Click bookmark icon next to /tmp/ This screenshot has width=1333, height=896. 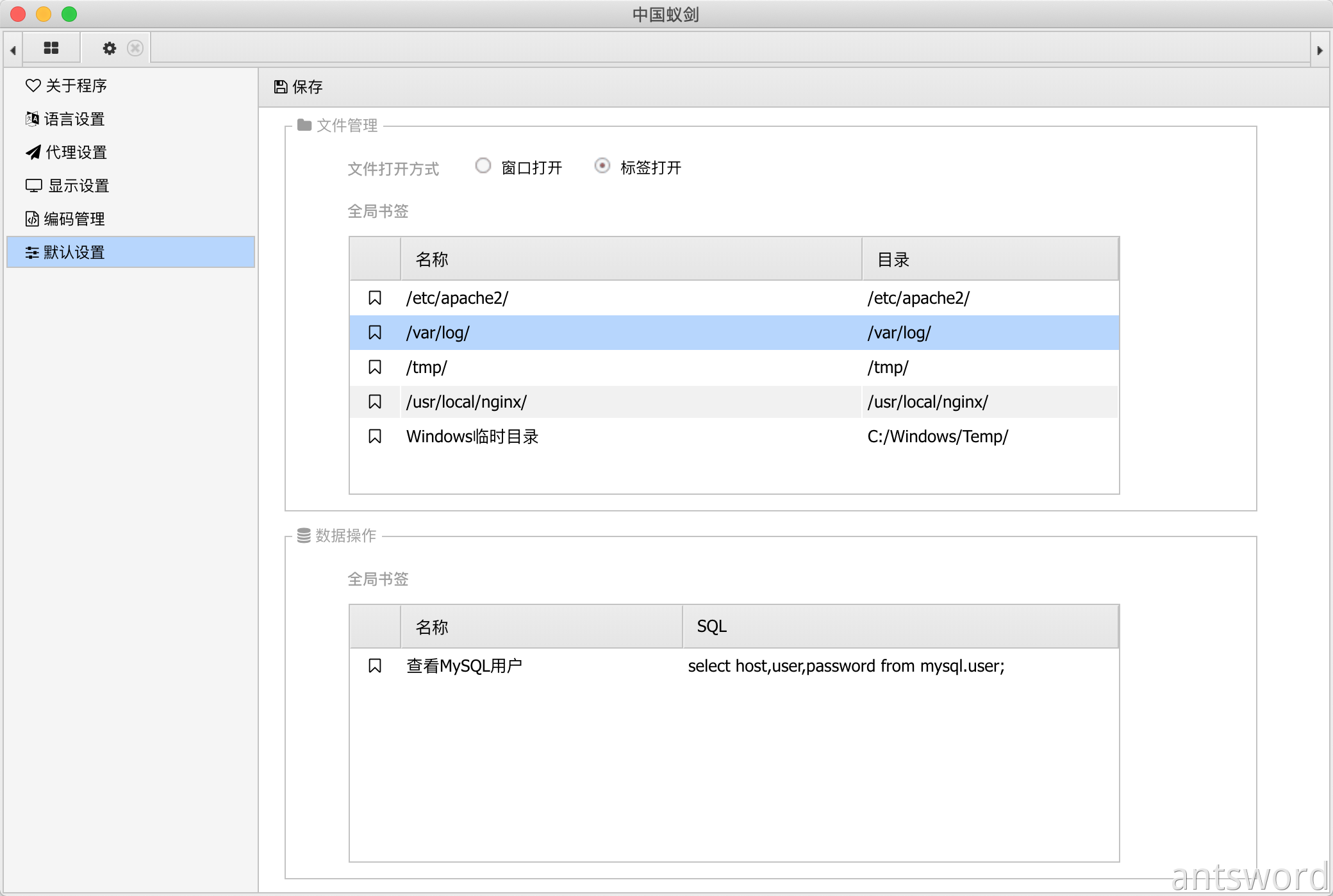375,367
